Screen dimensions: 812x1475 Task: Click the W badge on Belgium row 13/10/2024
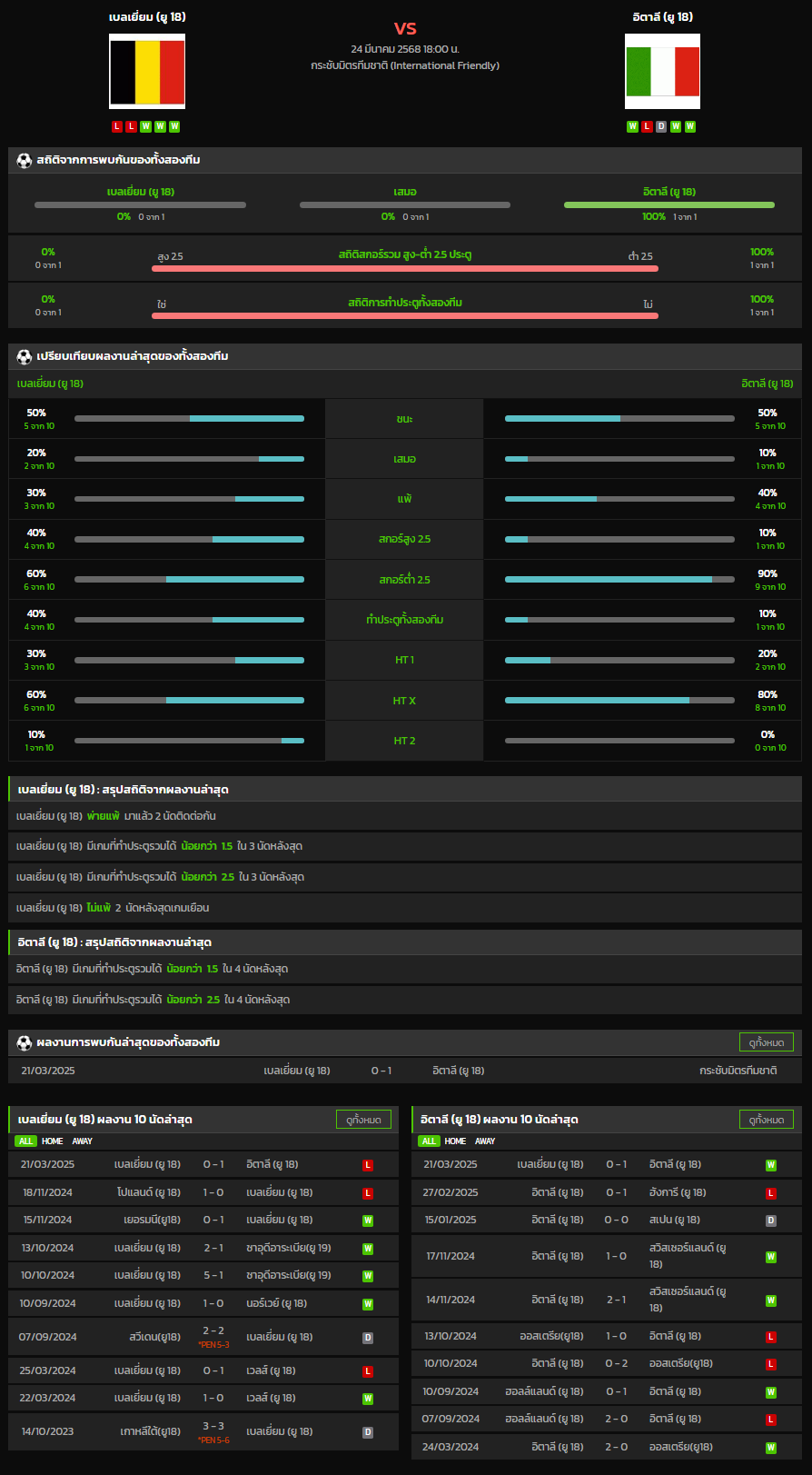click(368, 1249)
